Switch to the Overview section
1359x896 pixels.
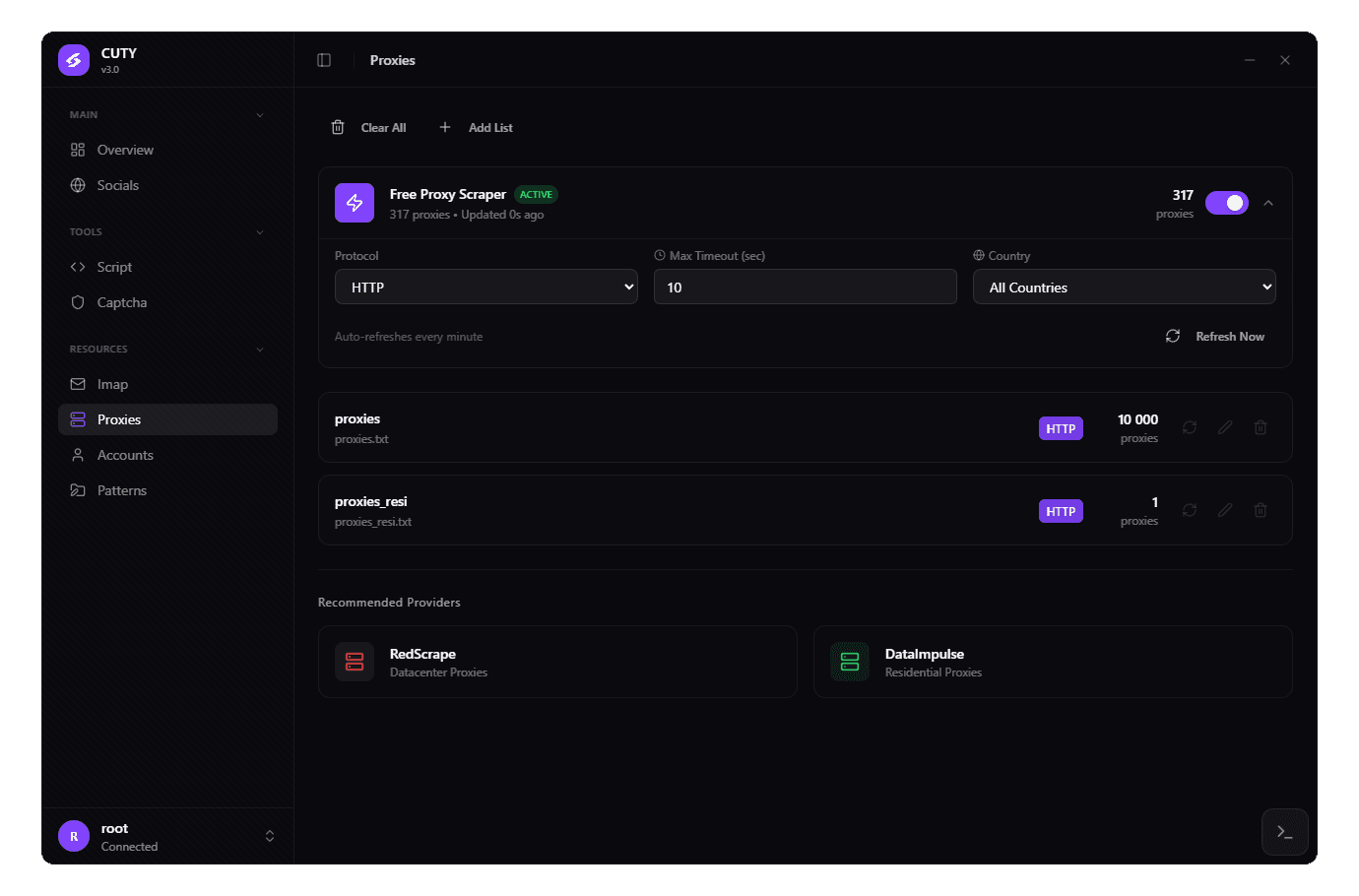(x=124, y=150)
